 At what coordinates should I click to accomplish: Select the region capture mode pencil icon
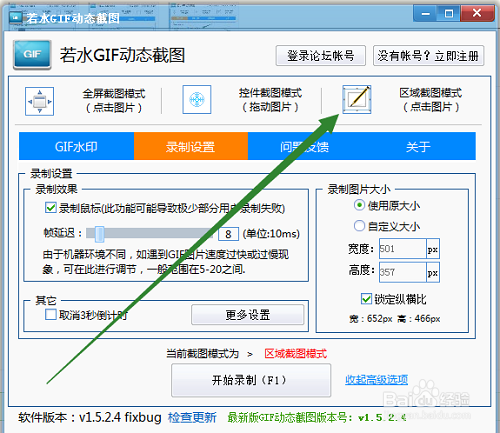click(x=357, y=99)
